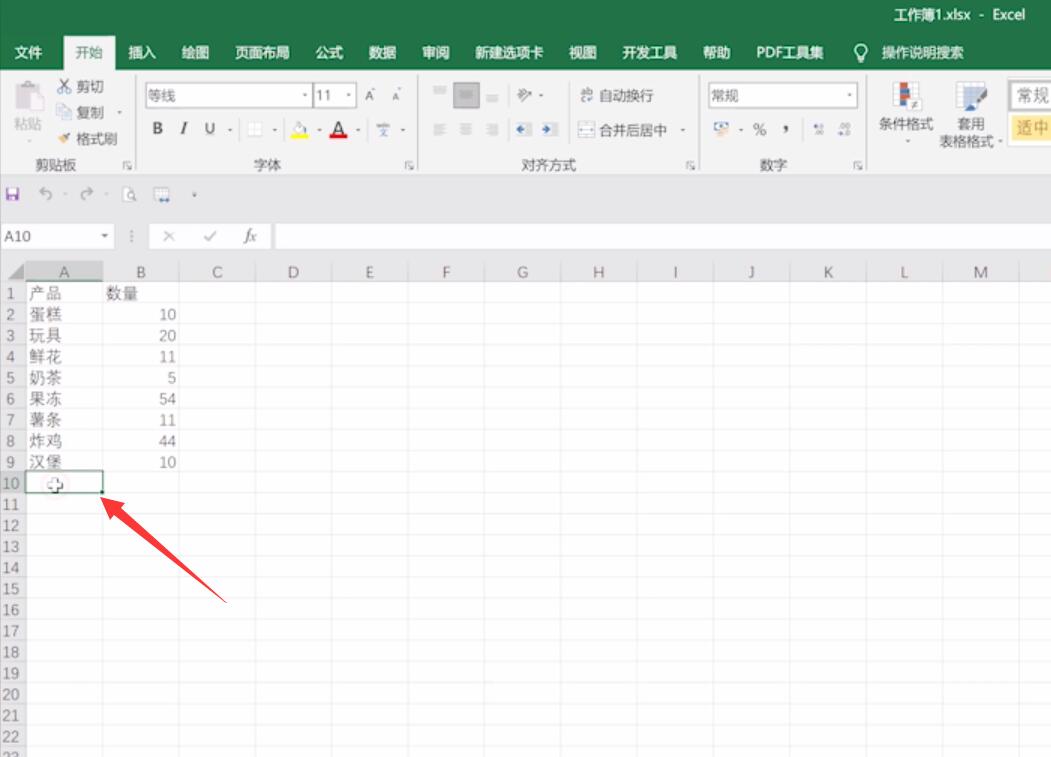Viewport: 1051px width, 757px height.
Task: Open Conditional Formatting (条件格式)
Action: click(x=906, y=112)
